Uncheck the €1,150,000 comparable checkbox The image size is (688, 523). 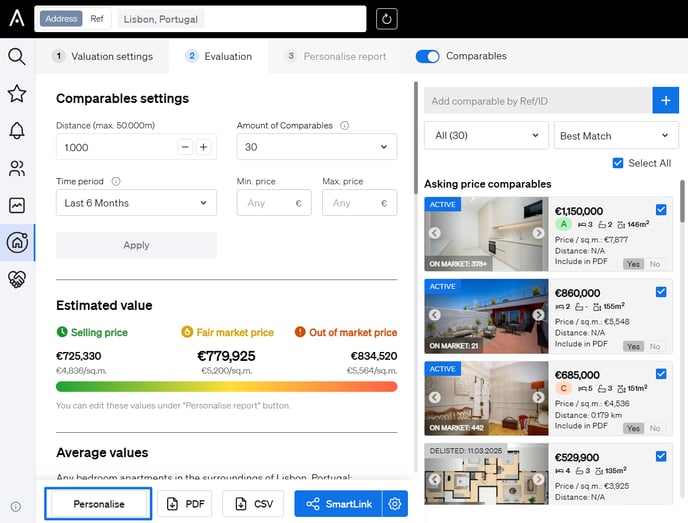pos(661,210)
